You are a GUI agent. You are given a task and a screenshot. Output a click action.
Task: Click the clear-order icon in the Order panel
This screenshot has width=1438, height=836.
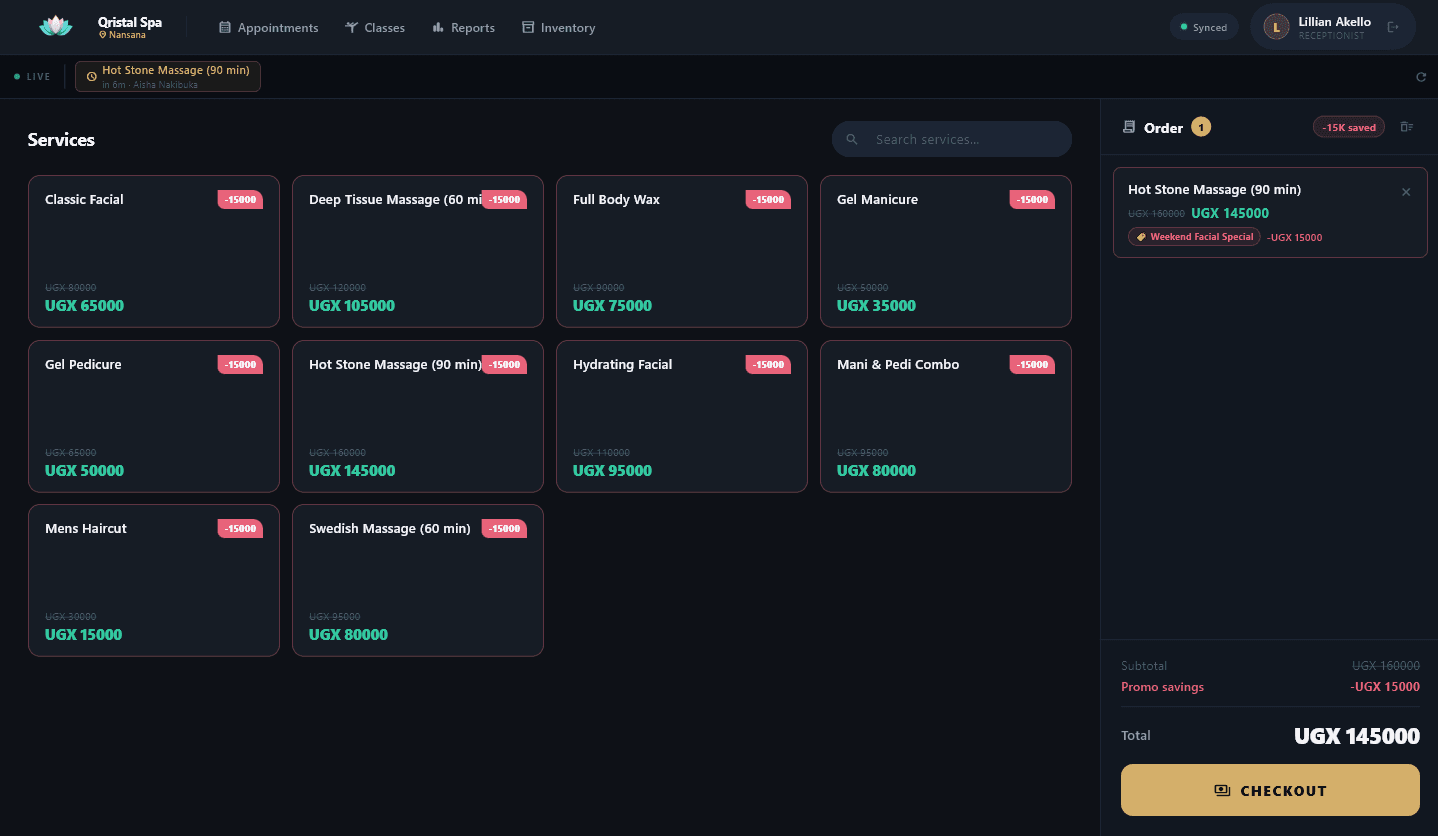pyautogui.click(x=1408, y=127)
